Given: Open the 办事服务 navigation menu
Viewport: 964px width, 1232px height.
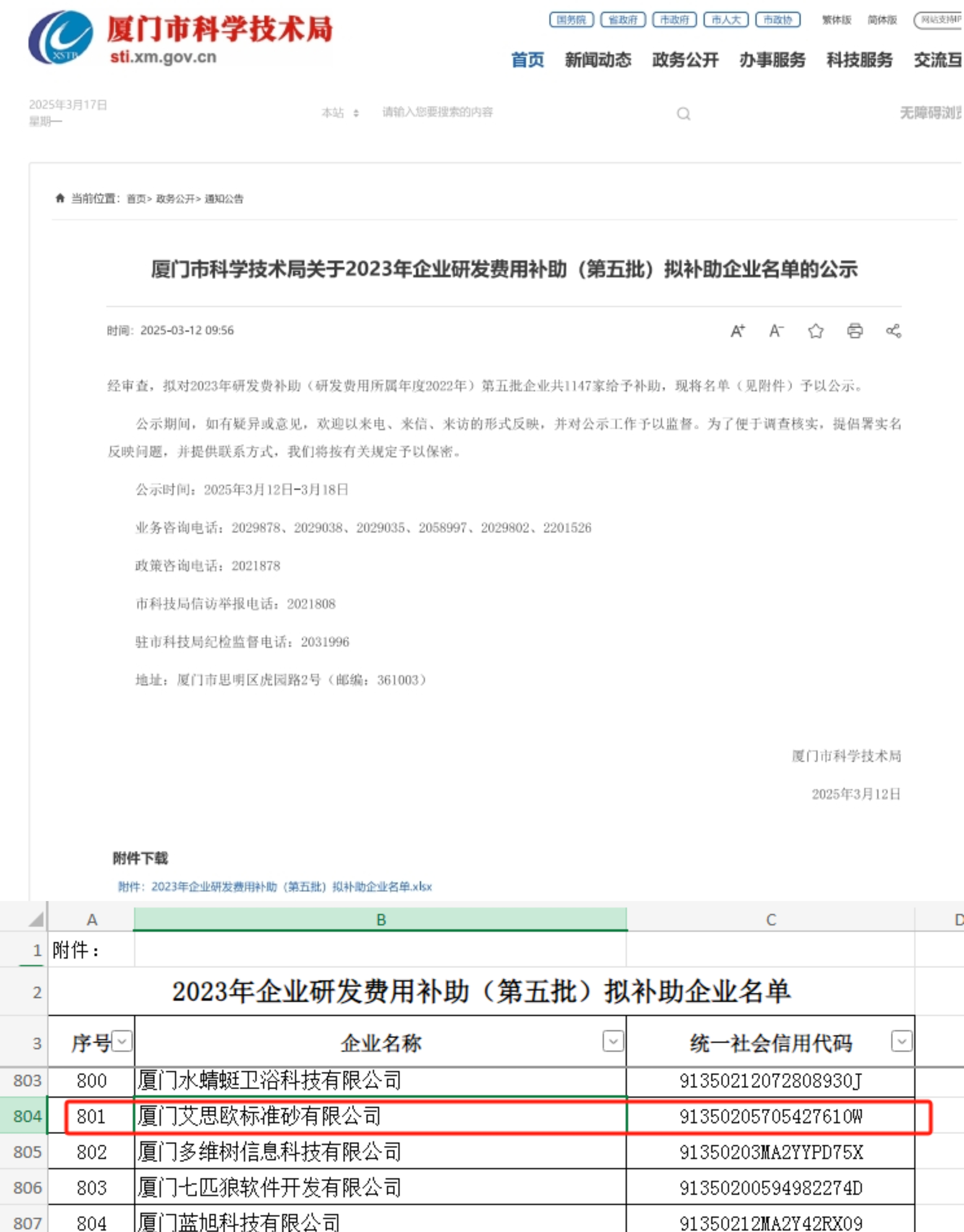Looking at the screenshot, I should 772,60.
